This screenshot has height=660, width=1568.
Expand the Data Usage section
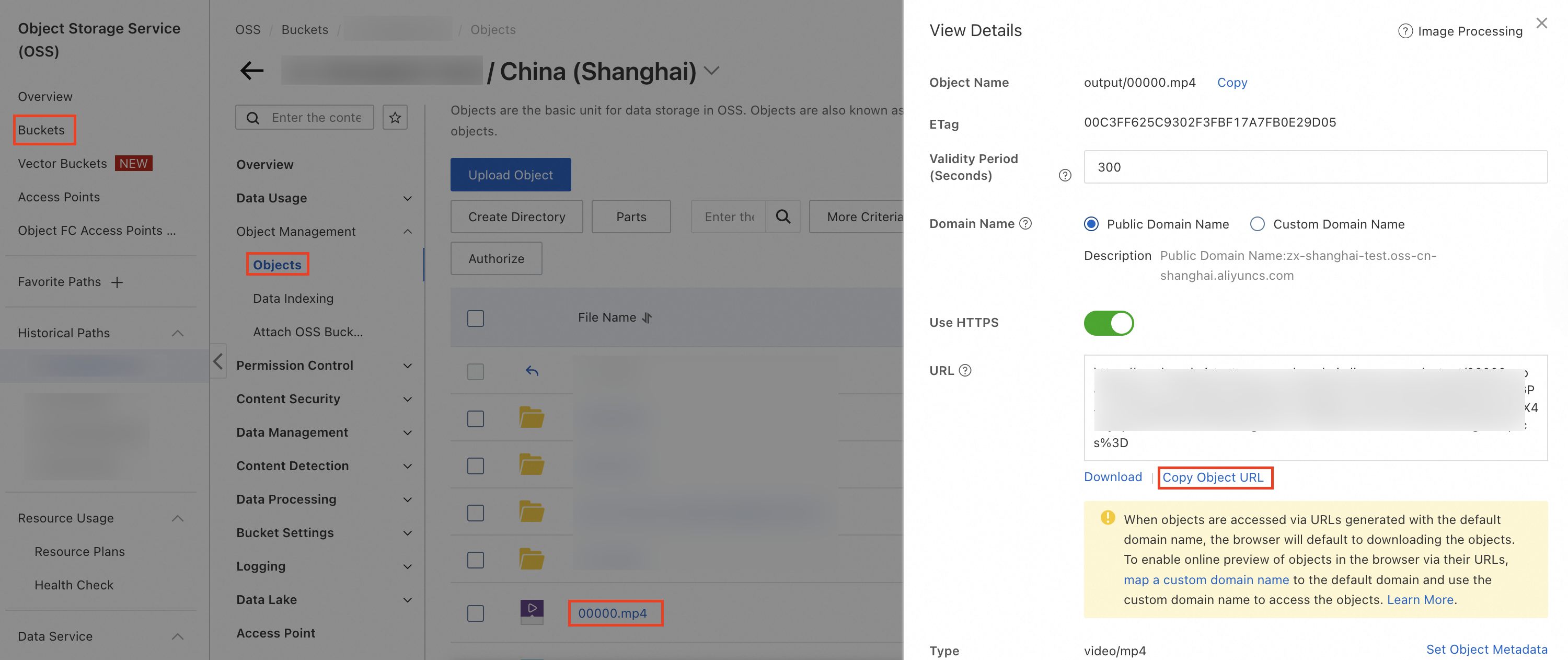407,199
